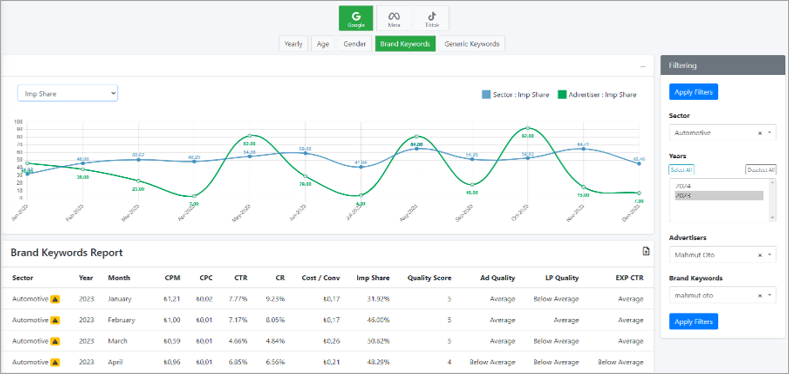Collapse chart panel with minus icon
Viewport: 789px width, 374px height.
pyautogui.click(x=643, y=66)
